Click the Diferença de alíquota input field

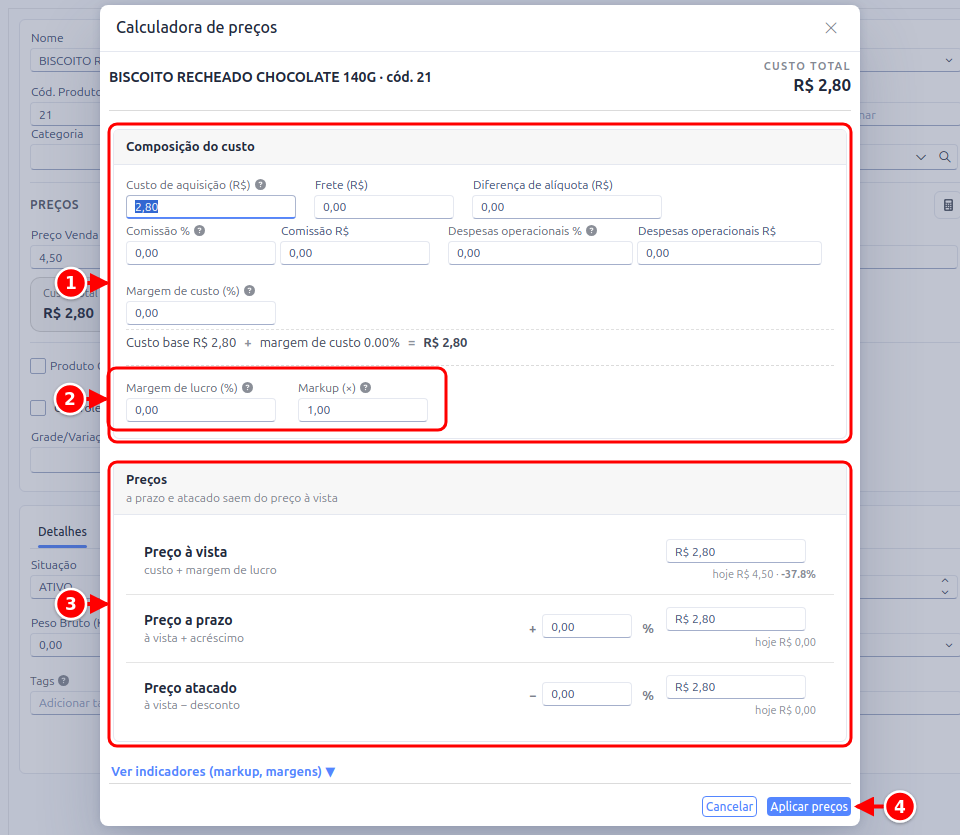(x=566, y=207)
